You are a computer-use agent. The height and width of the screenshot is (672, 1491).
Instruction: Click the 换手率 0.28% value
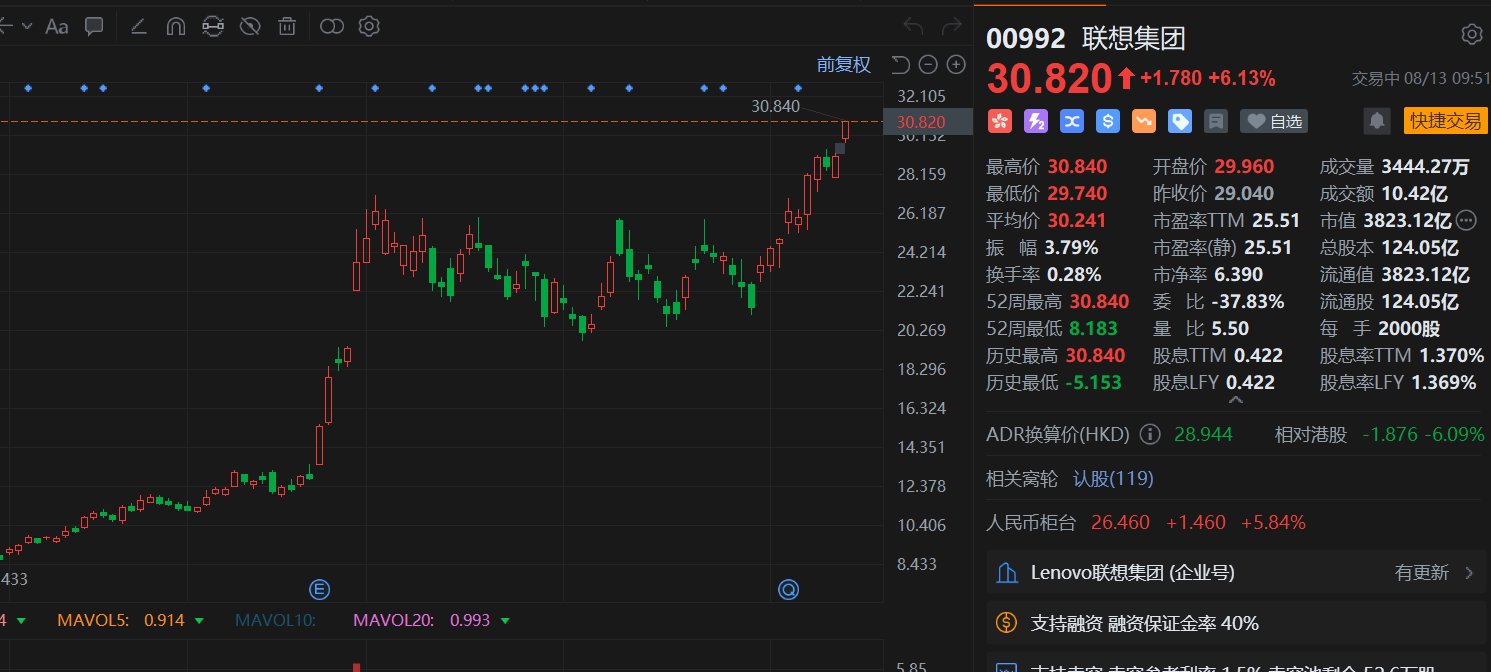point(1073,274)
